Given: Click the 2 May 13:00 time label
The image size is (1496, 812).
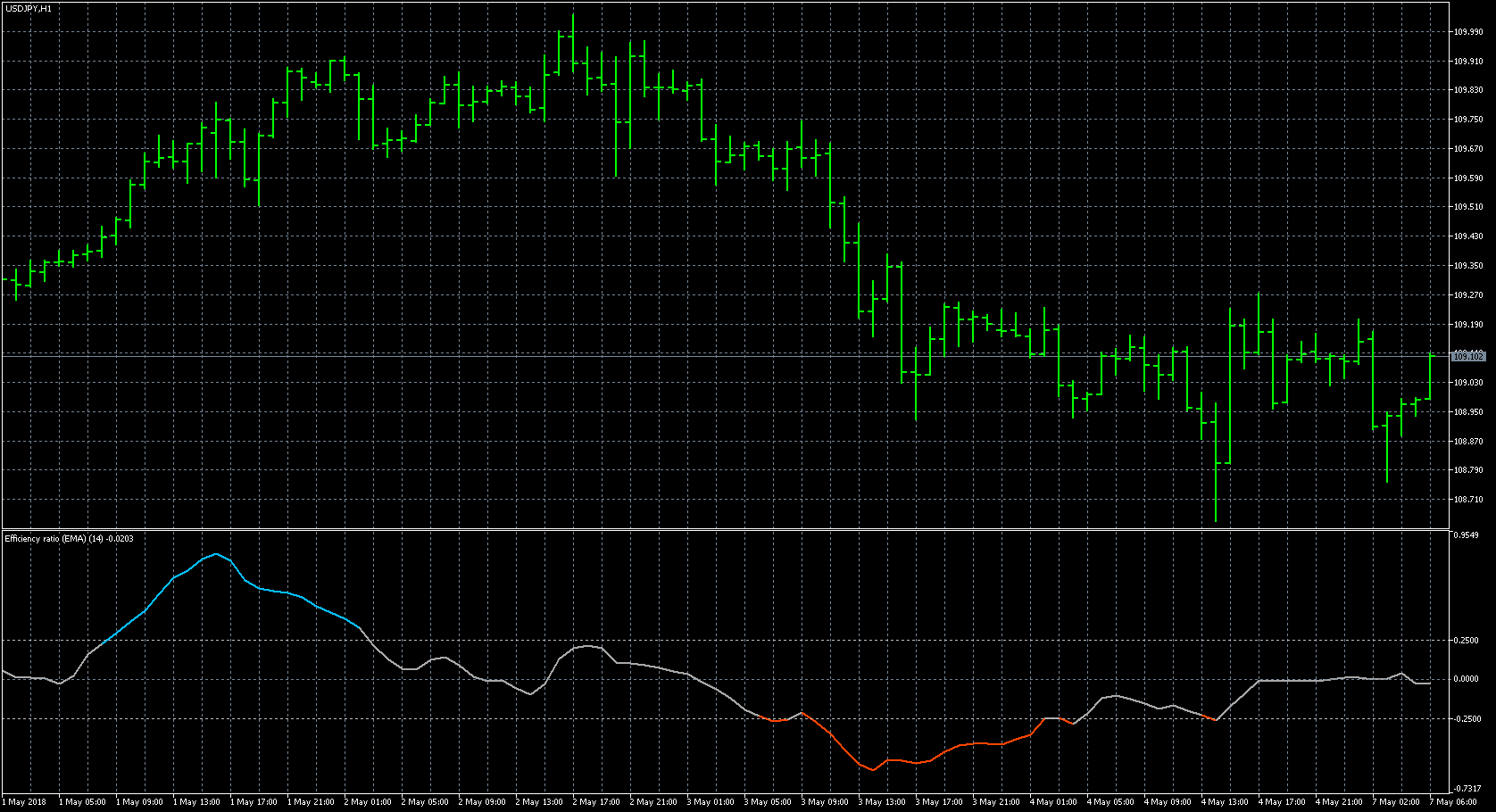Looking at the screenshot, I should (x=540, y=802).
